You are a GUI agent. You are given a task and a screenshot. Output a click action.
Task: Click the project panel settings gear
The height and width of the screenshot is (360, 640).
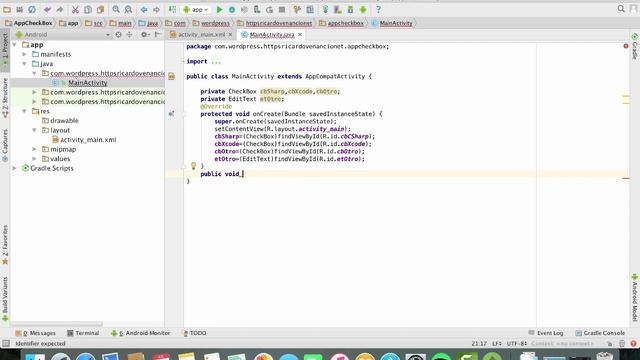(144, 35)
